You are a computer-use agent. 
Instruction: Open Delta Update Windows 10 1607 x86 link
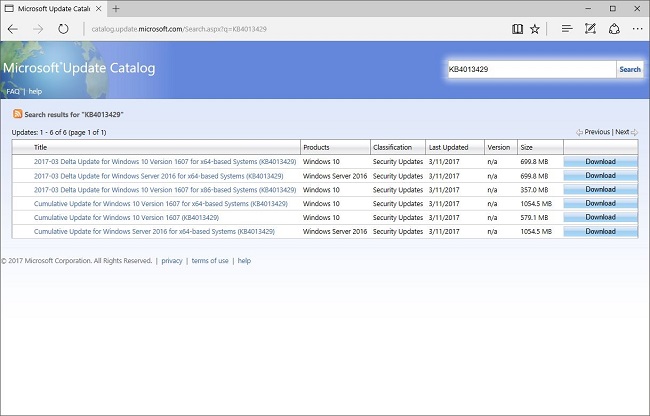165,190
